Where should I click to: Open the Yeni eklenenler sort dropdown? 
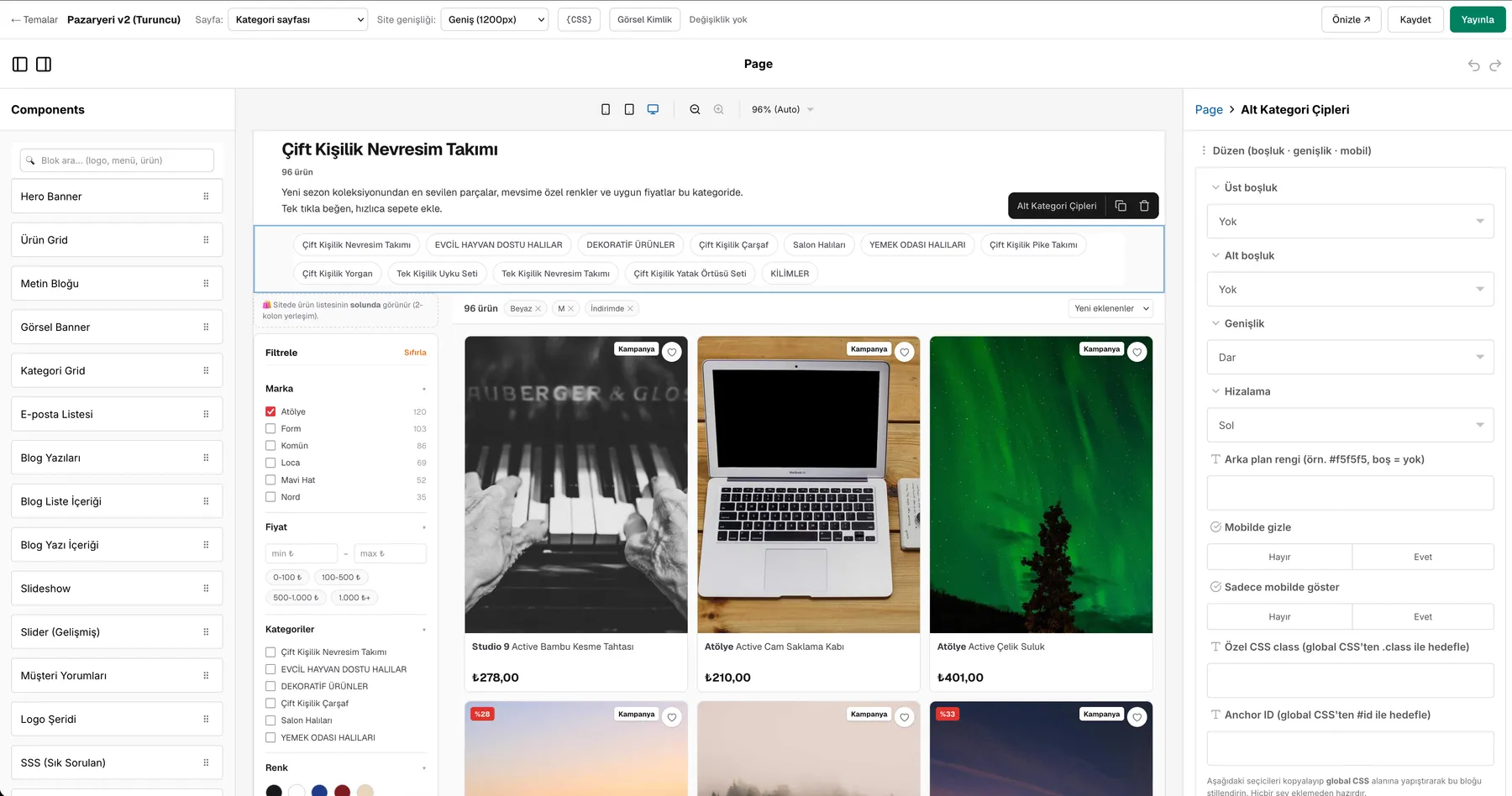1110,309
